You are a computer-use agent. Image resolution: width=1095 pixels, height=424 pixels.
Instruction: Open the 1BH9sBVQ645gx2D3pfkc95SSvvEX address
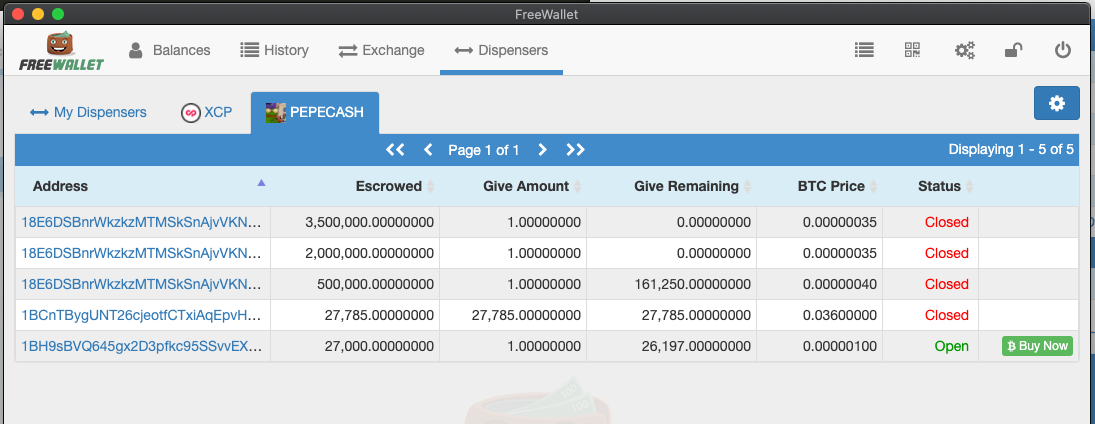pos(142,346)
